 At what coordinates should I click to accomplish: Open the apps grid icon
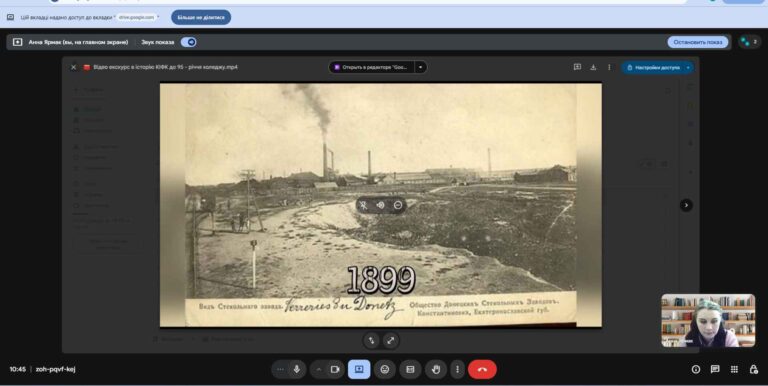point(734,369)
